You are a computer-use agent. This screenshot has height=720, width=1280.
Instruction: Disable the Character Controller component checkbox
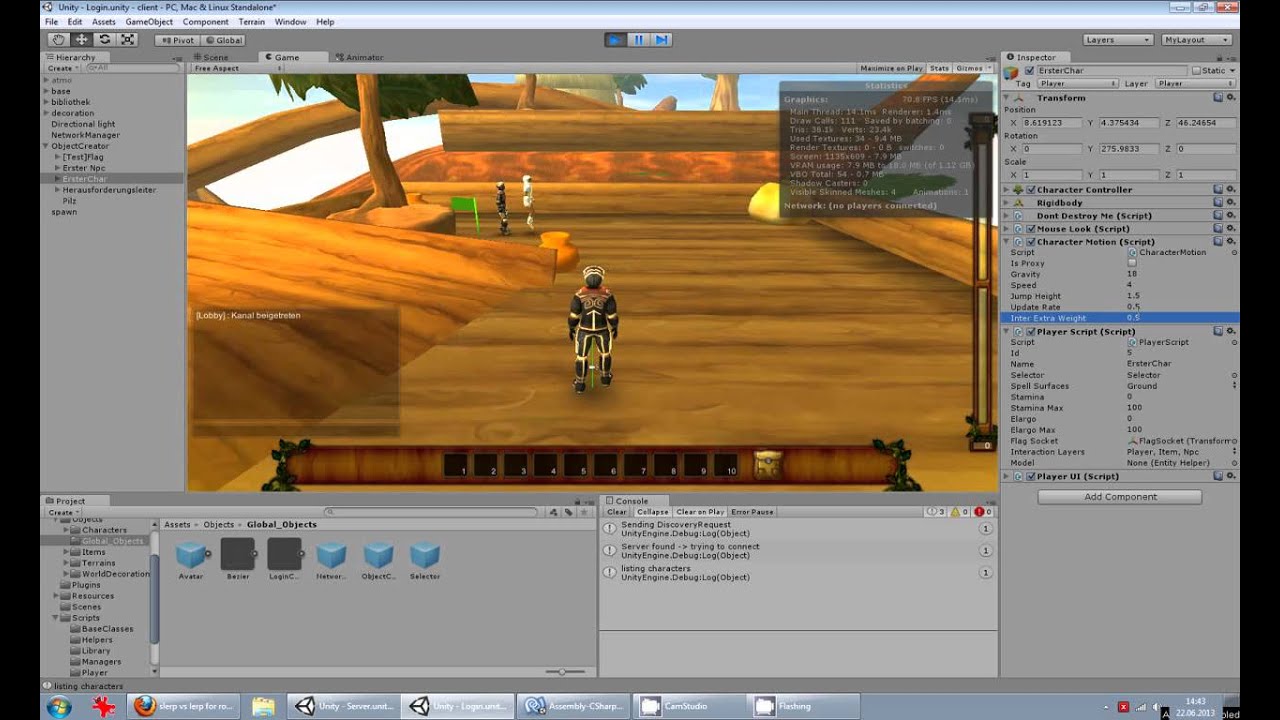(1030, 189)
